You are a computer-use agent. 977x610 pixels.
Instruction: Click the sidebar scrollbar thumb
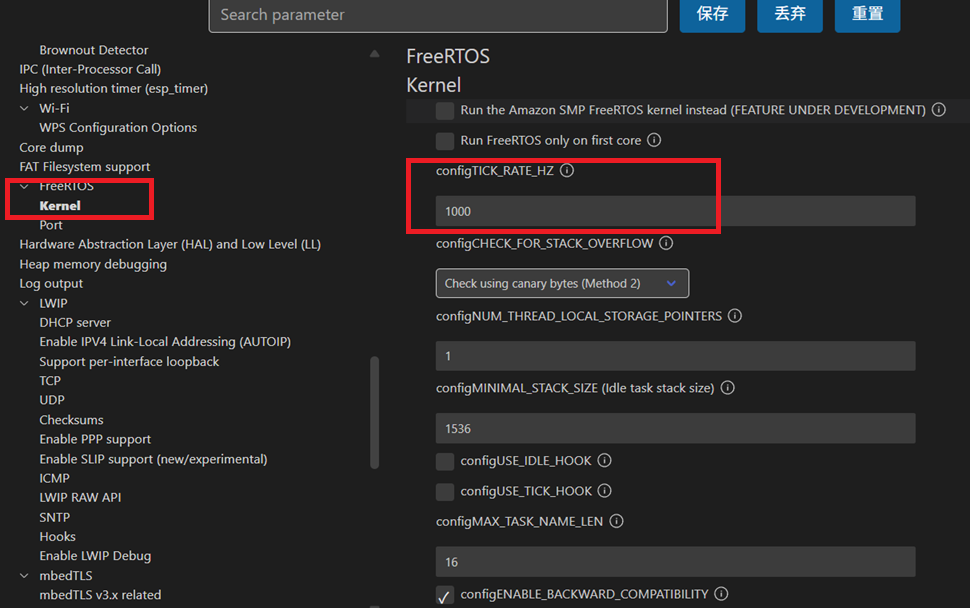pos(374,412)
